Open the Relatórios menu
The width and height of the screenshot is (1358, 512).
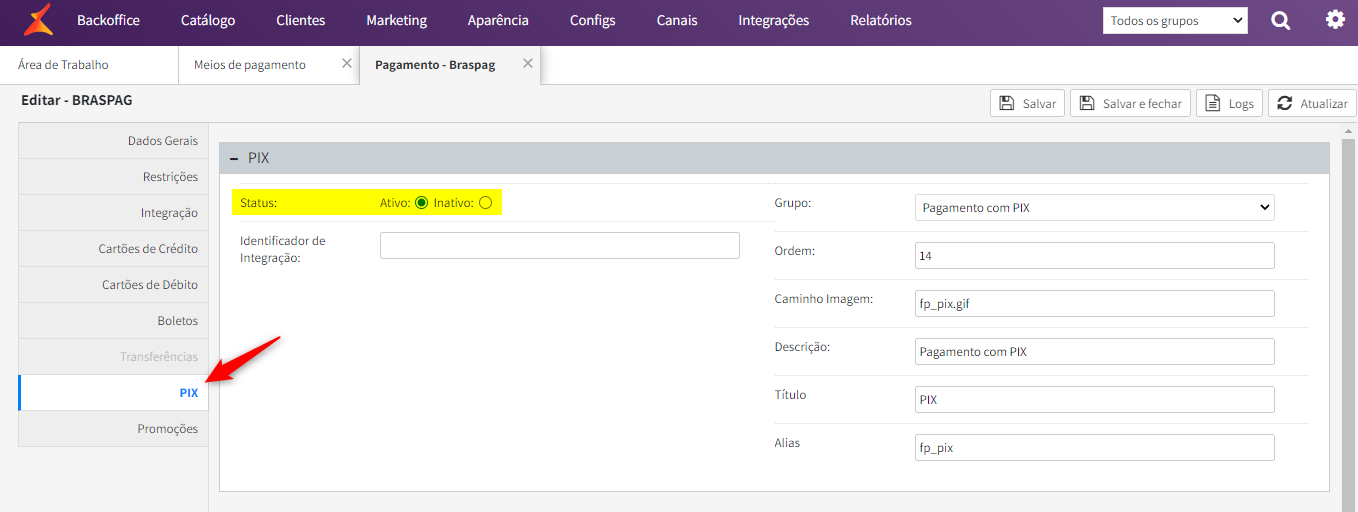click(x=881, y=20)
